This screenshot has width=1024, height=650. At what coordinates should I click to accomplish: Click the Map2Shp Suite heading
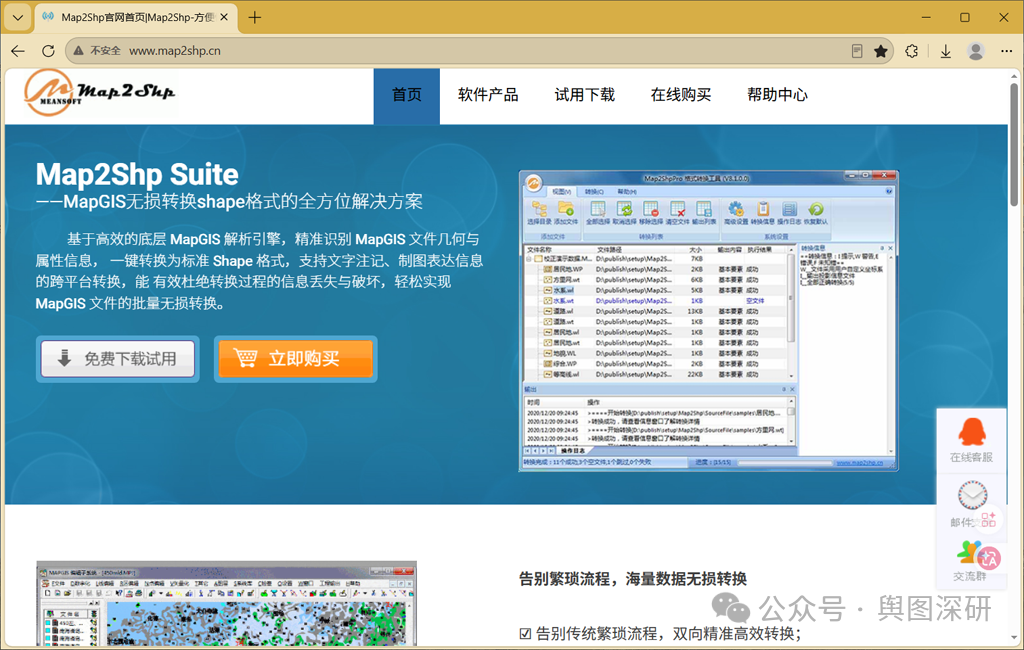137,174
